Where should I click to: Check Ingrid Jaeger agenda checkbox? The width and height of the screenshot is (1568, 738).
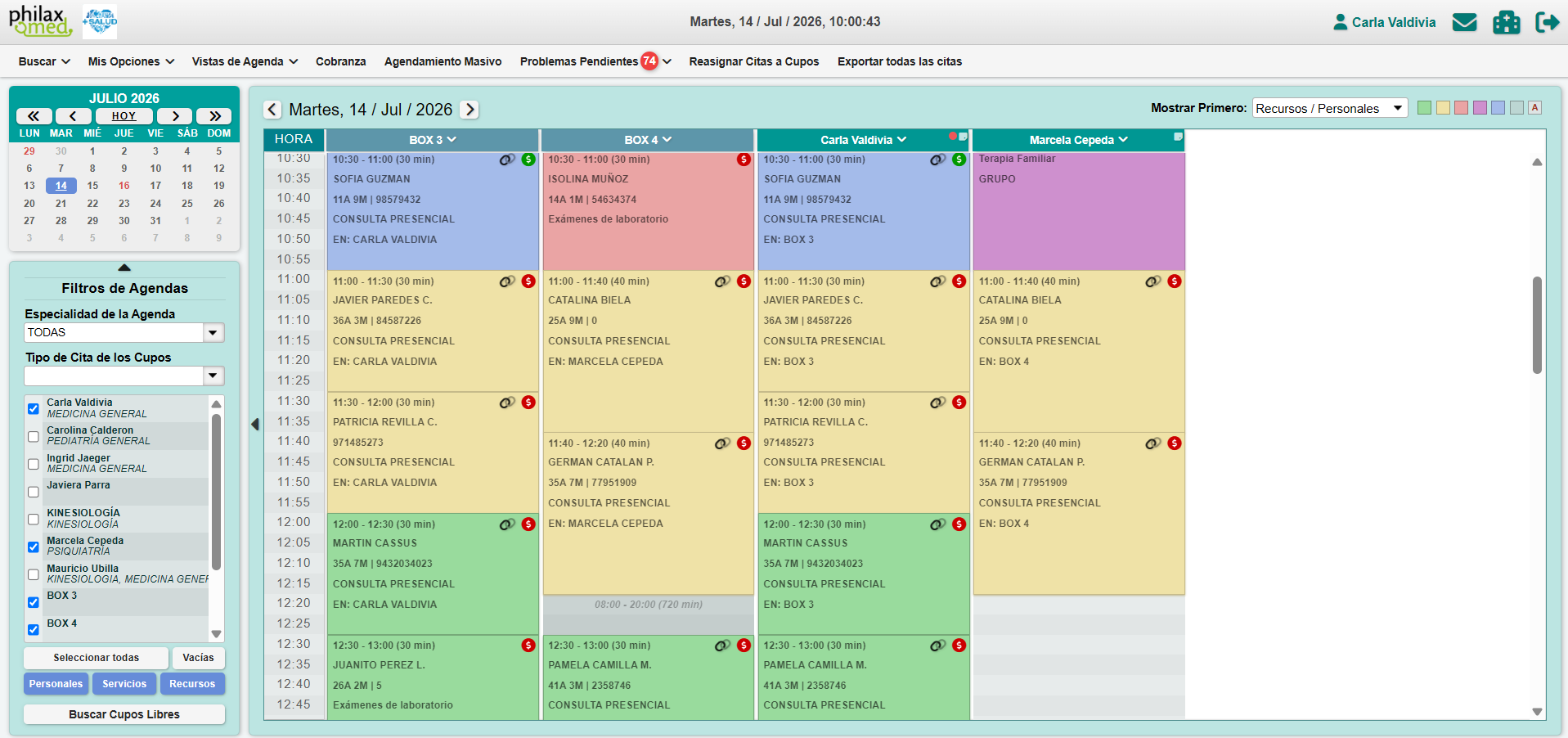pos(34,464)
